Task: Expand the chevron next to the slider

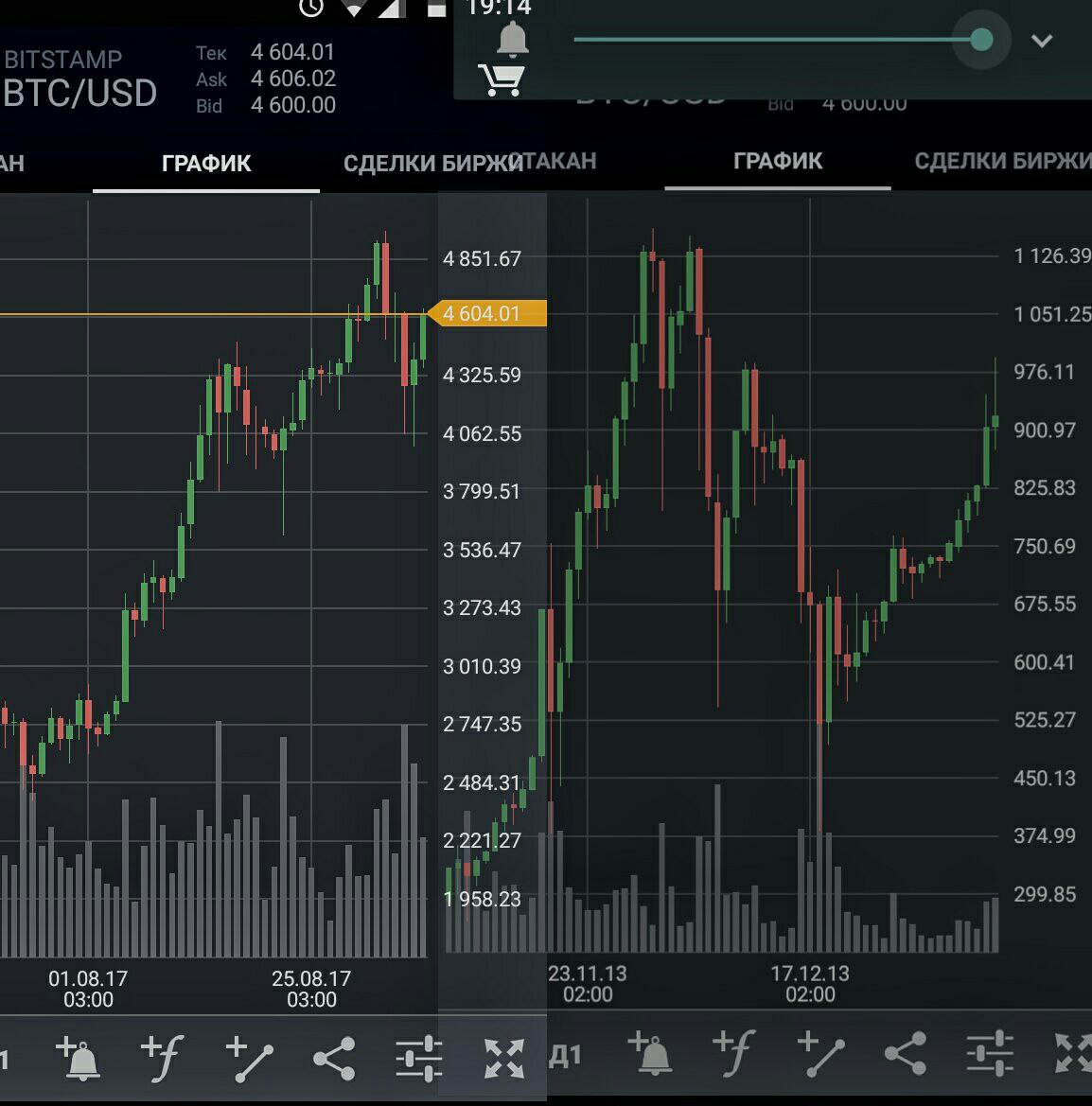Action: tap(1041, 41)
